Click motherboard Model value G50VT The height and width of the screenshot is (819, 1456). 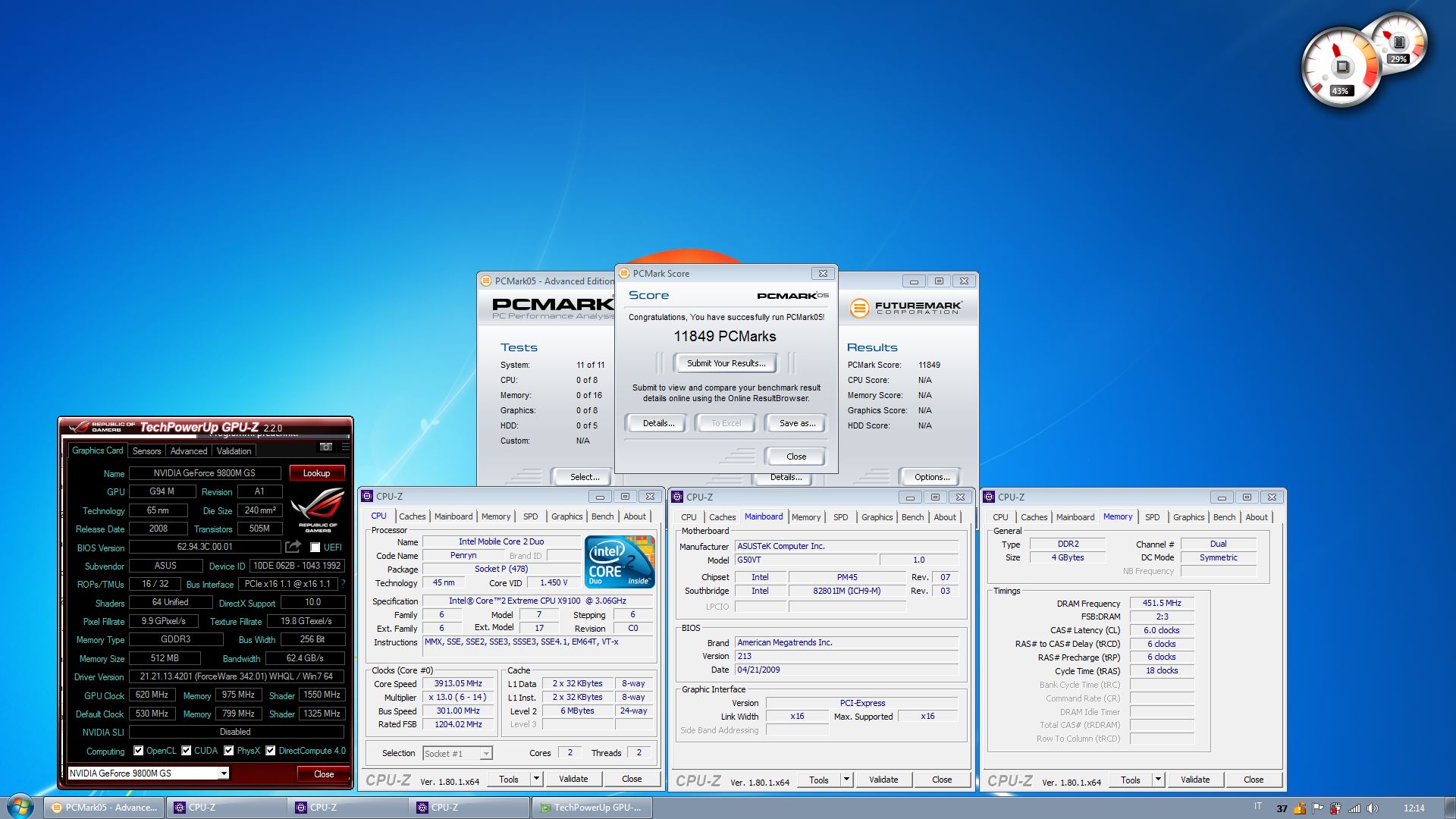(806, 560)
